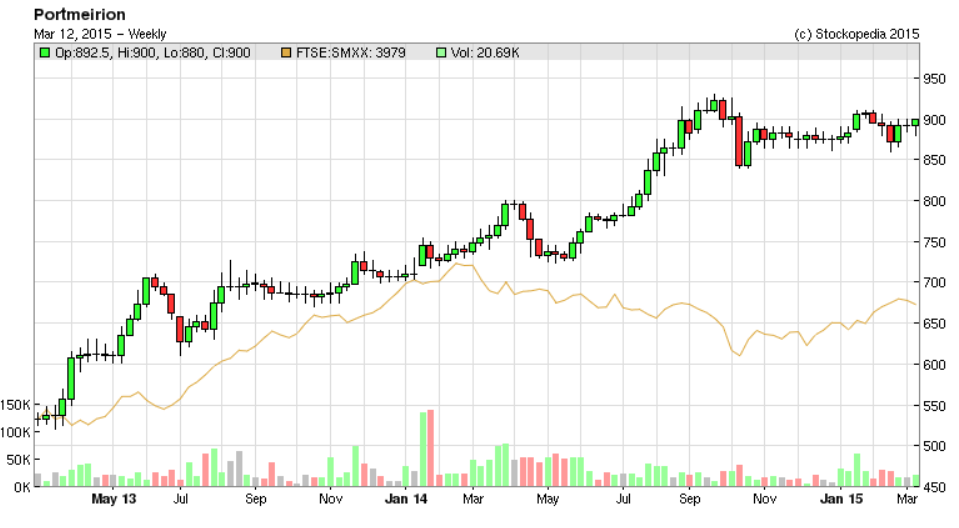Click the 'Jan 15' date axis label
959x528 pixels.
(842, 499)
